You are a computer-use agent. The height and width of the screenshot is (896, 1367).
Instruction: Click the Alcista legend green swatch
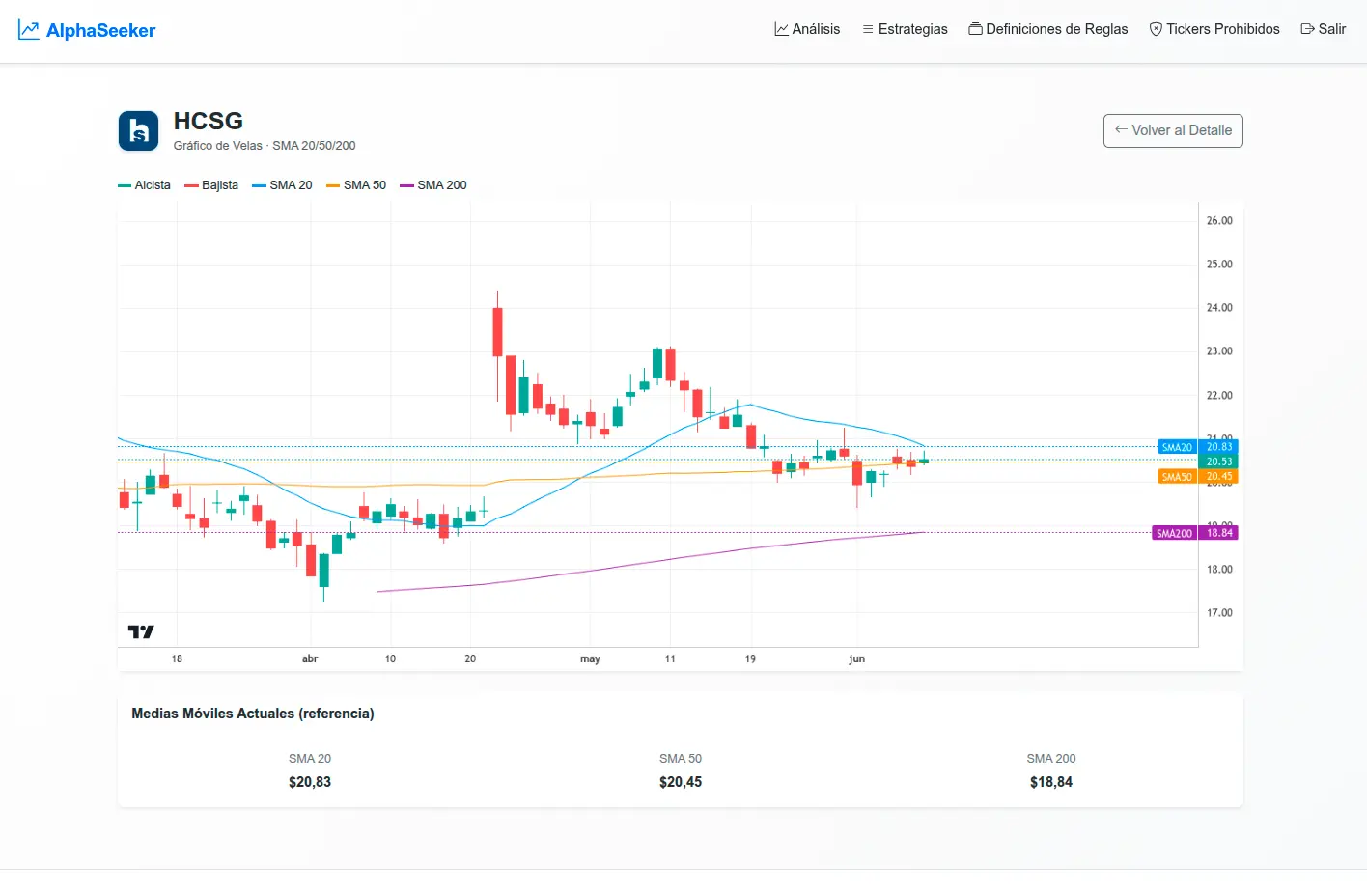tap(125, 185)
